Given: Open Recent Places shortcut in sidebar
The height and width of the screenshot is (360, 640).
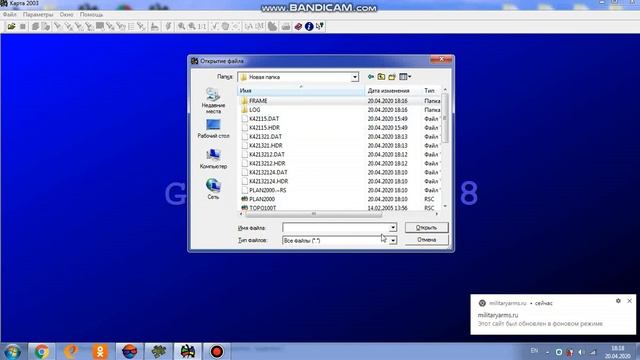Looking at the screenshot, I should [x=213, y=100].
